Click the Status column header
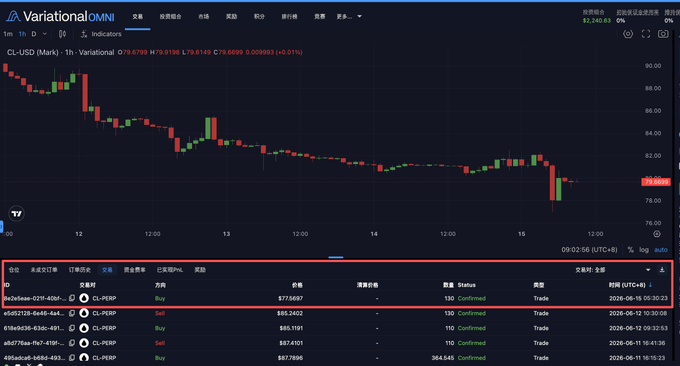The image size is (680, 366). click(x=467, y=285)
